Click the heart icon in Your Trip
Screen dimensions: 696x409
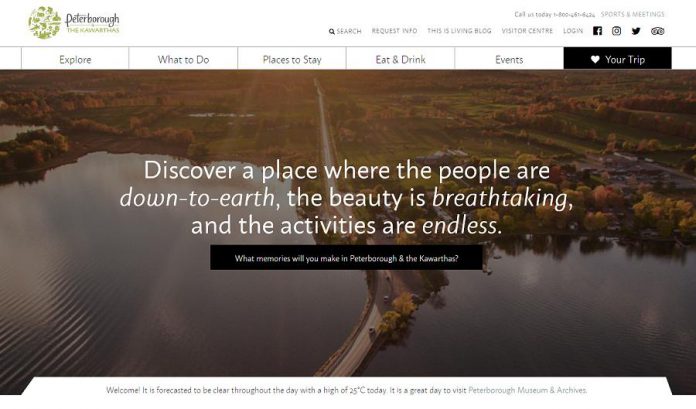pos(595,60)
